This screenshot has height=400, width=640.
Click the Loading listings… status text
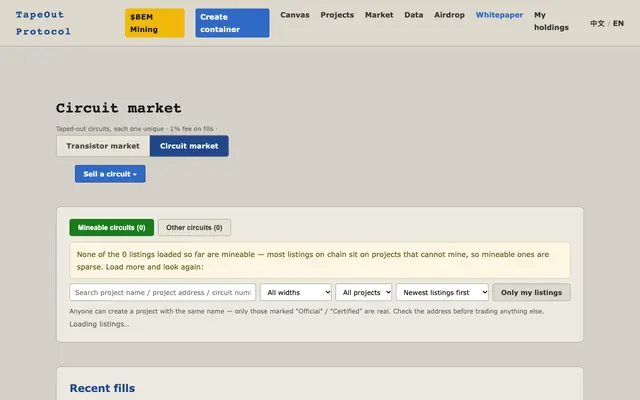point(99,324)
